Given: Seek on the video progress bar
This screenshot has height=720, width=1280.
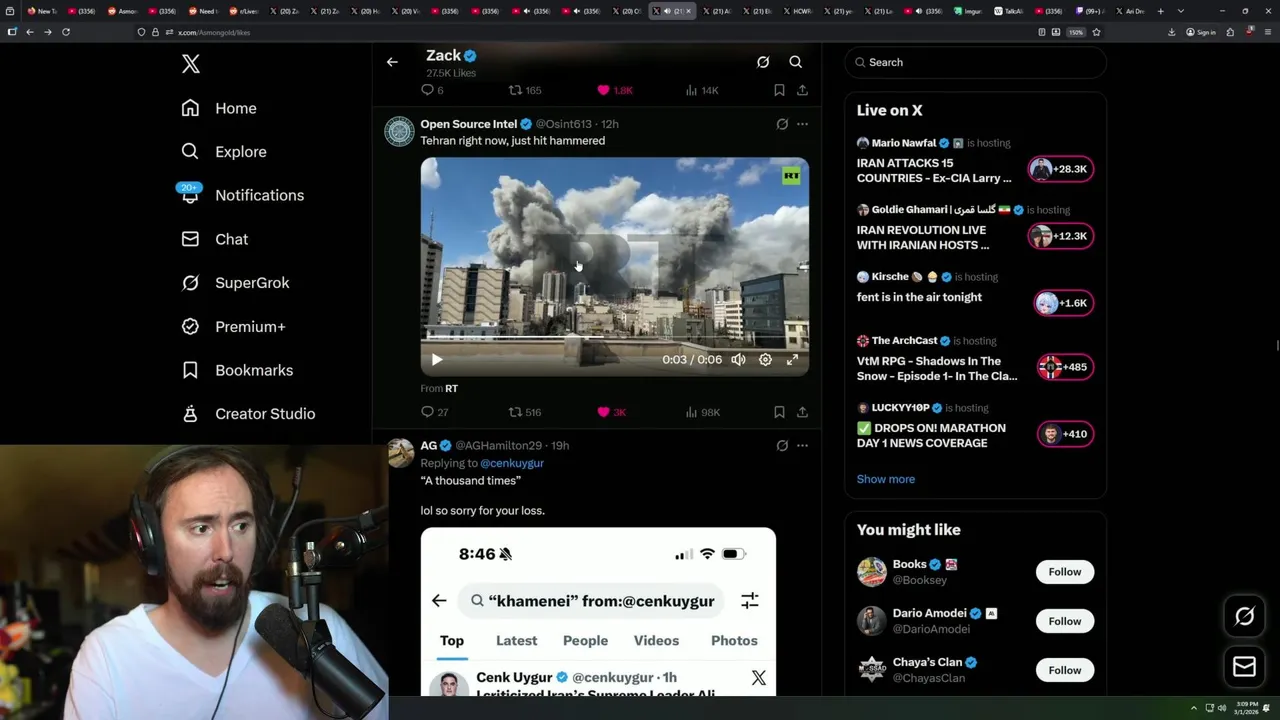Looking at the screenshot, I should coord(614,338).
